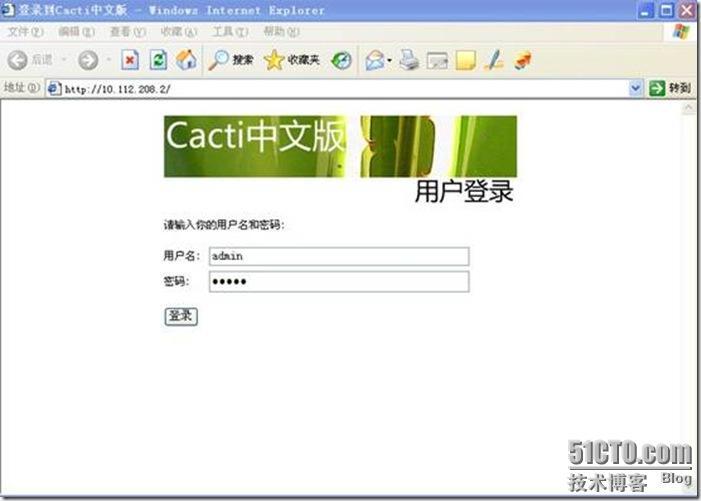Click the window-shaped toolbar icon after the printer
The width and height of the screenshot is (701, 501).
coord(437,61)
